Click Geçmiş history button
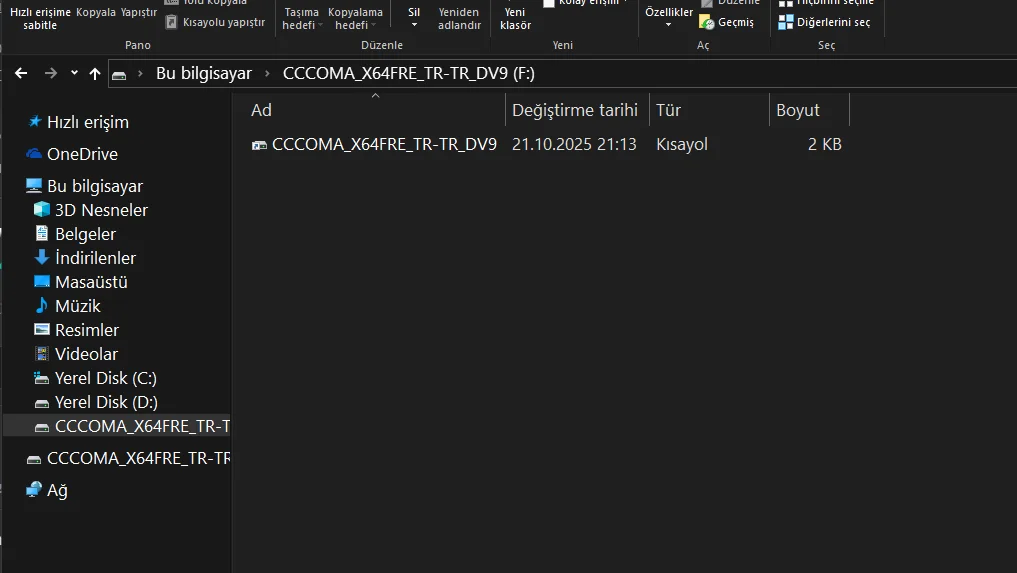The image size is (1017, 573). click(x=727, y=22)
